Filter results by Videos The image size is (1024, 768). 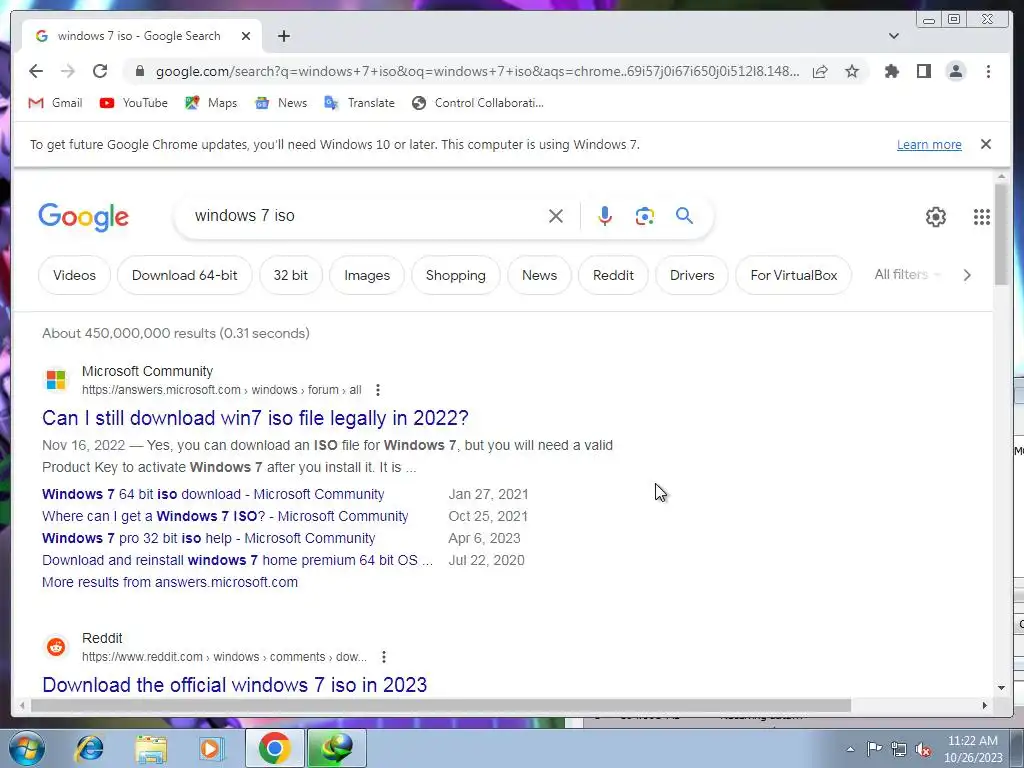coord(74,276)
